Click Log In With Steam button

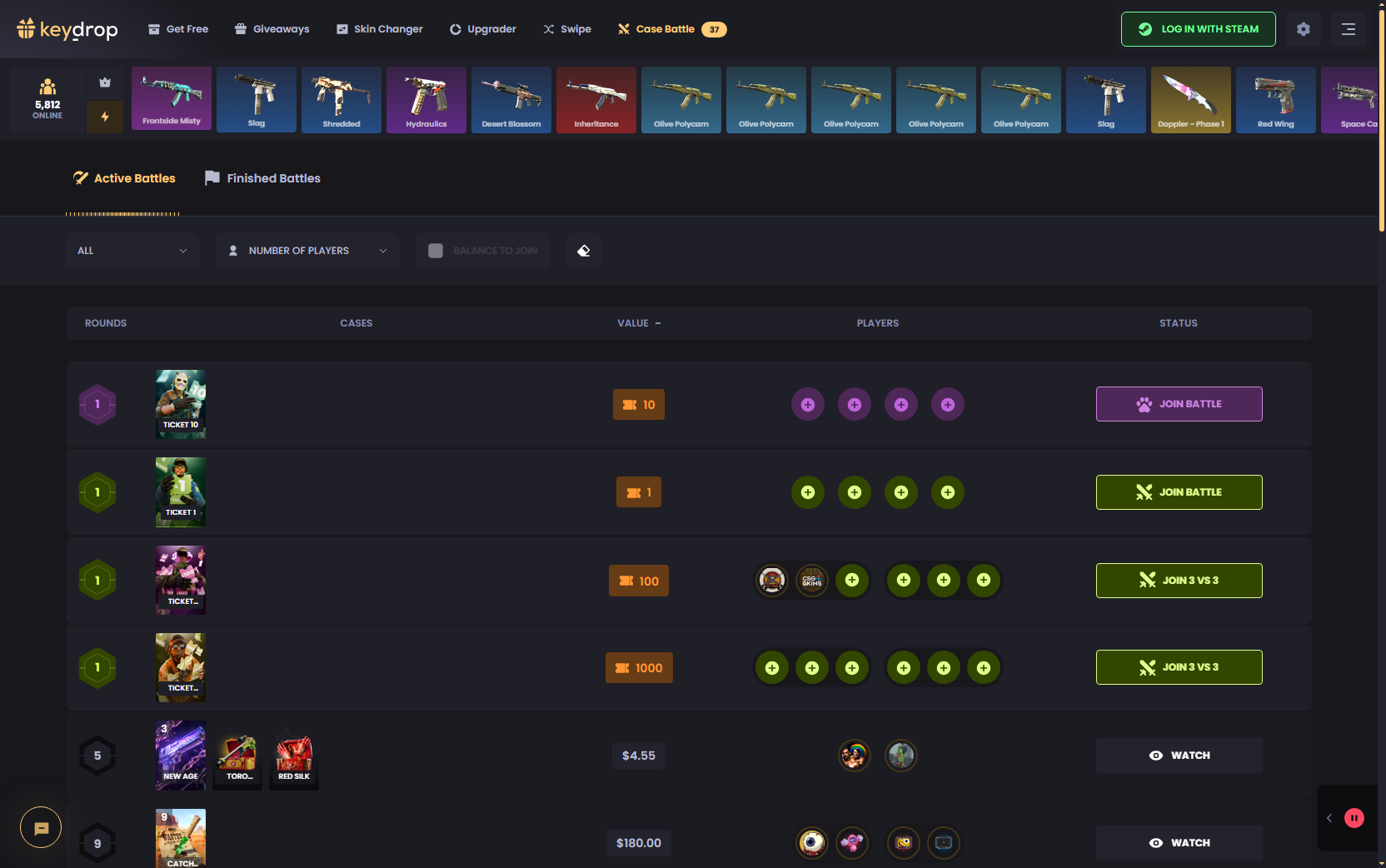[x=1199, y=29]
